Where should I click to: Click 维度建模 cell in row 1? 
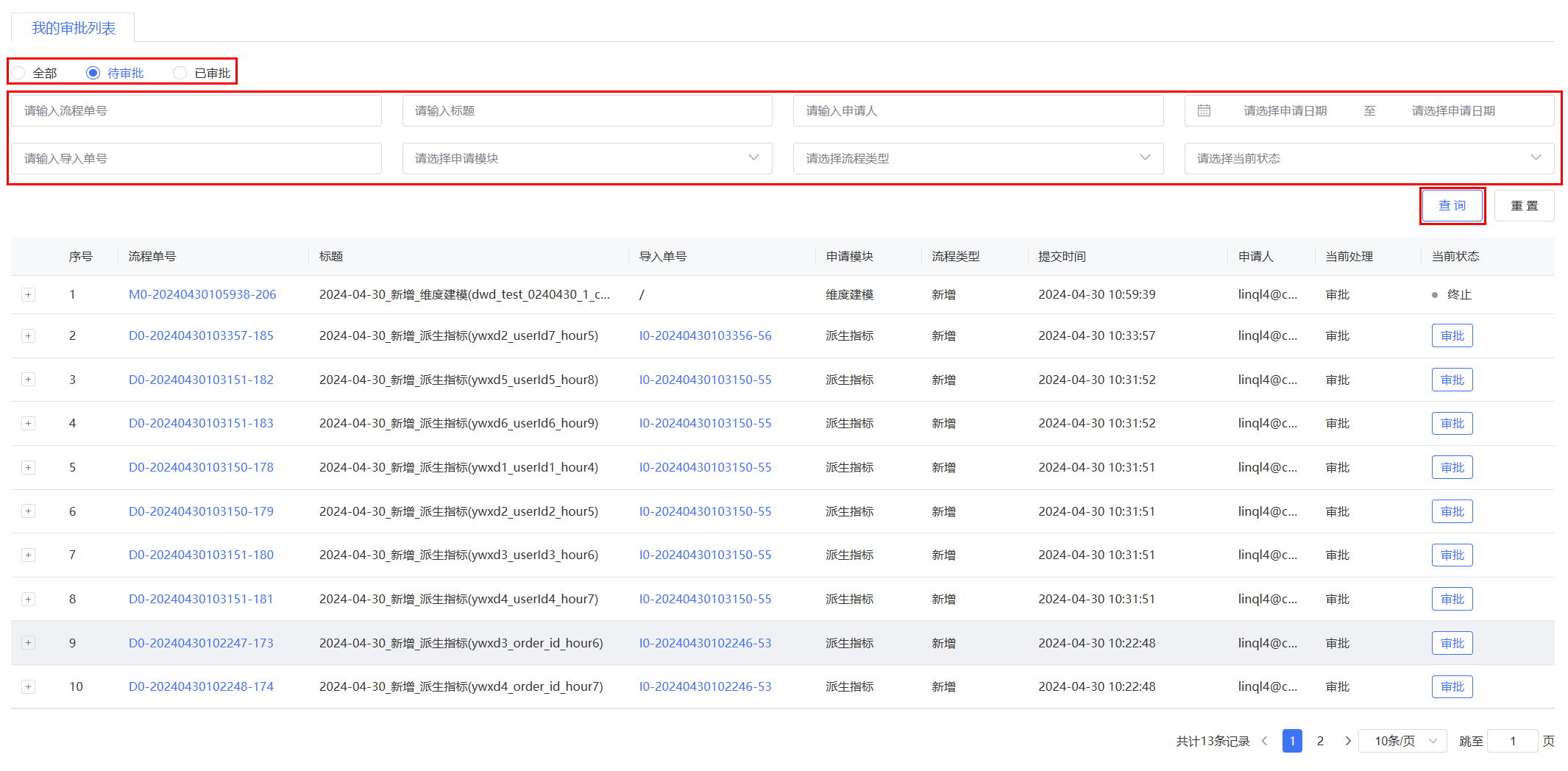849,294
